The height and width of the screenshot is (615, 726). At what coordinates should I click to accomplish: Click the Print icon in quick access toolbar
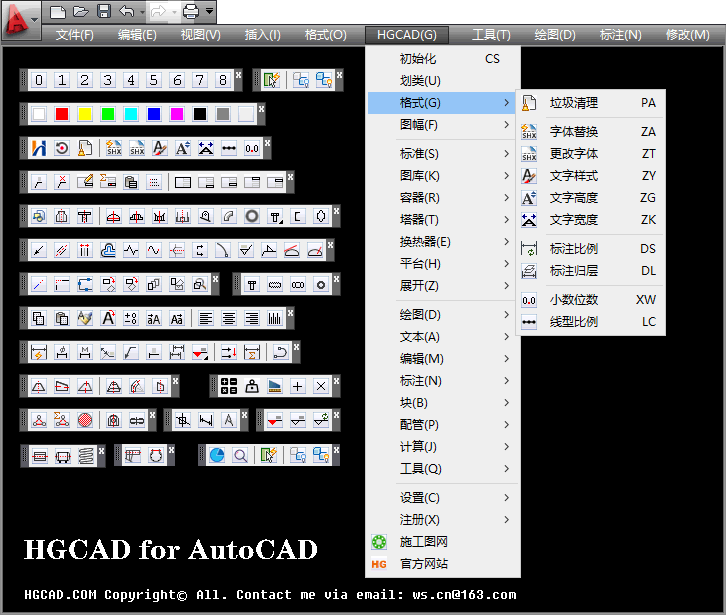[190, 12]
